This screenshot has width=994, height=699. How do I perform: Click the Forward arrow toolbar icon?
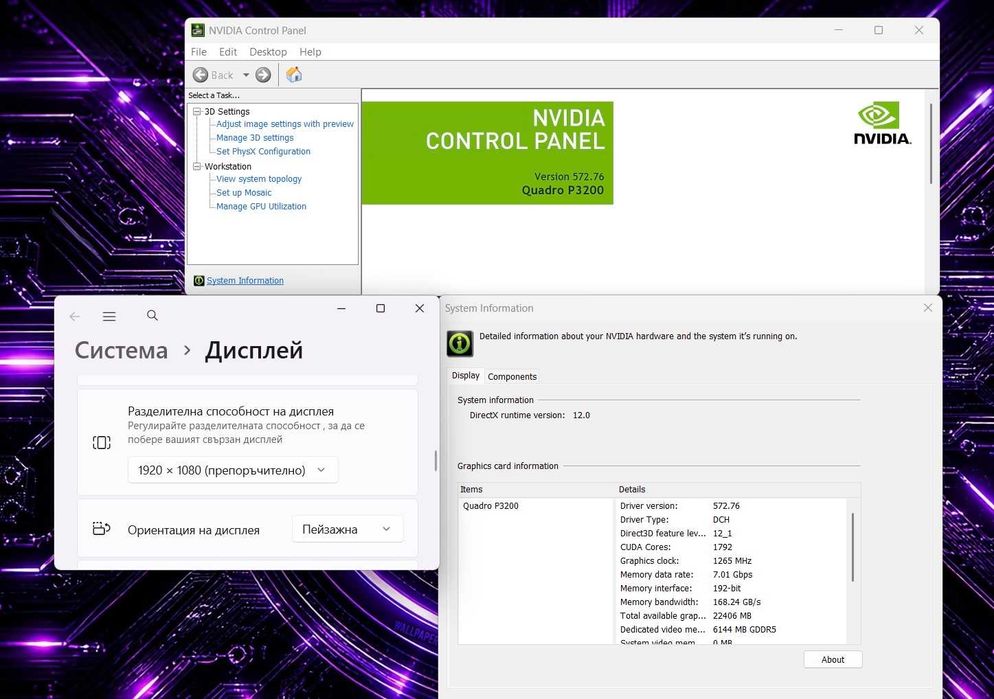pyautogui.click(x=263, y=75)
